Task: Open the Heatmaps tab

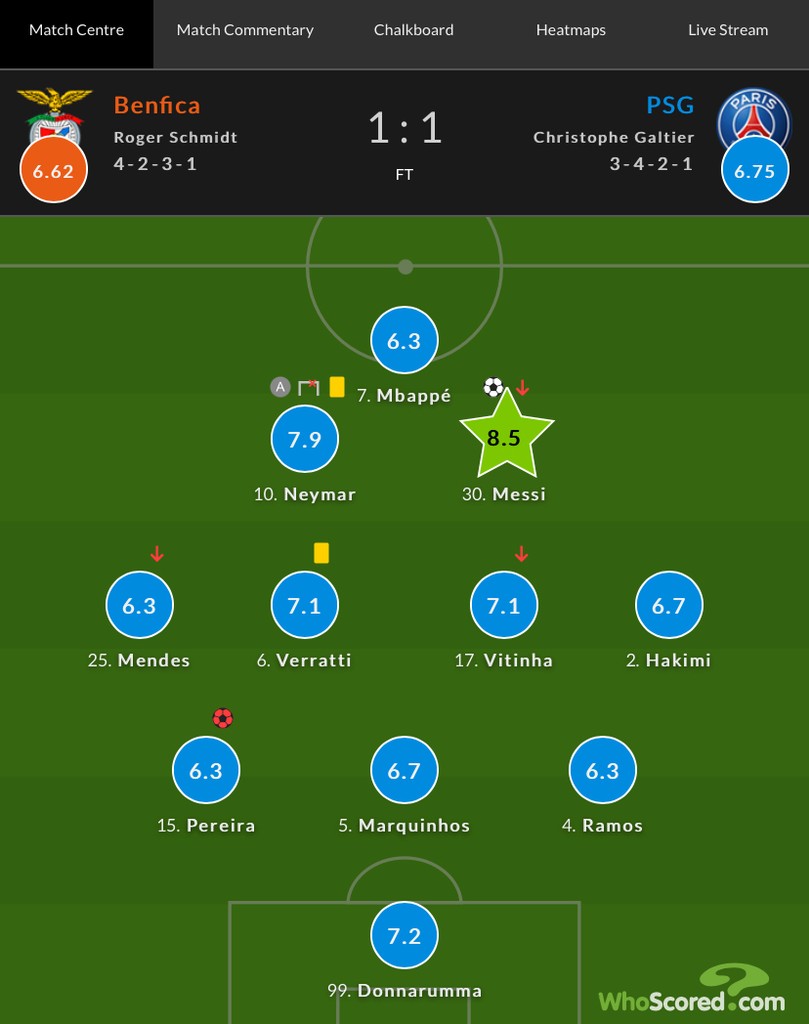Action: (571, 30)
